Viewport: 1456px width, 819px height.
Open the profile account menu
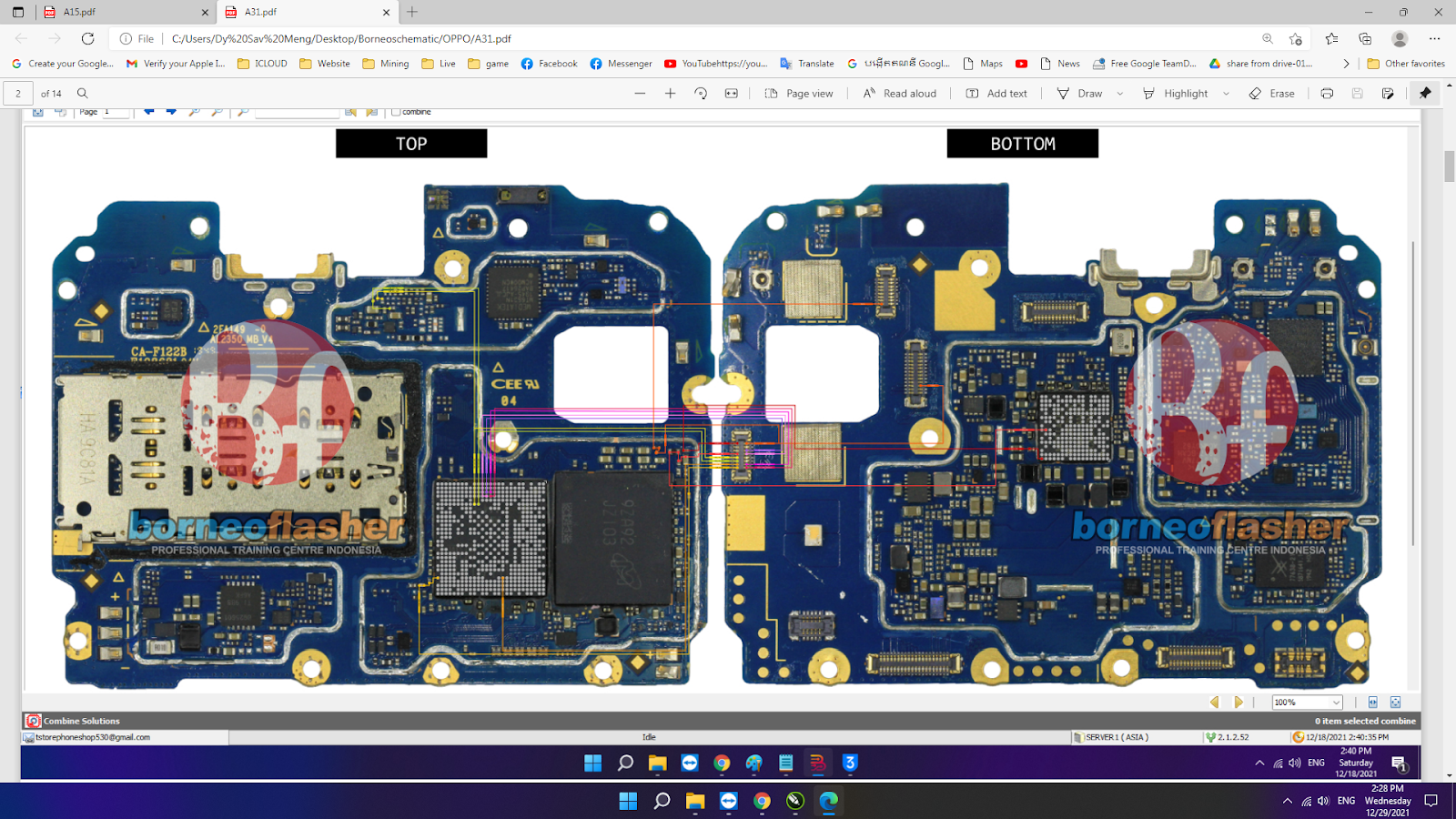(1400, 38)
